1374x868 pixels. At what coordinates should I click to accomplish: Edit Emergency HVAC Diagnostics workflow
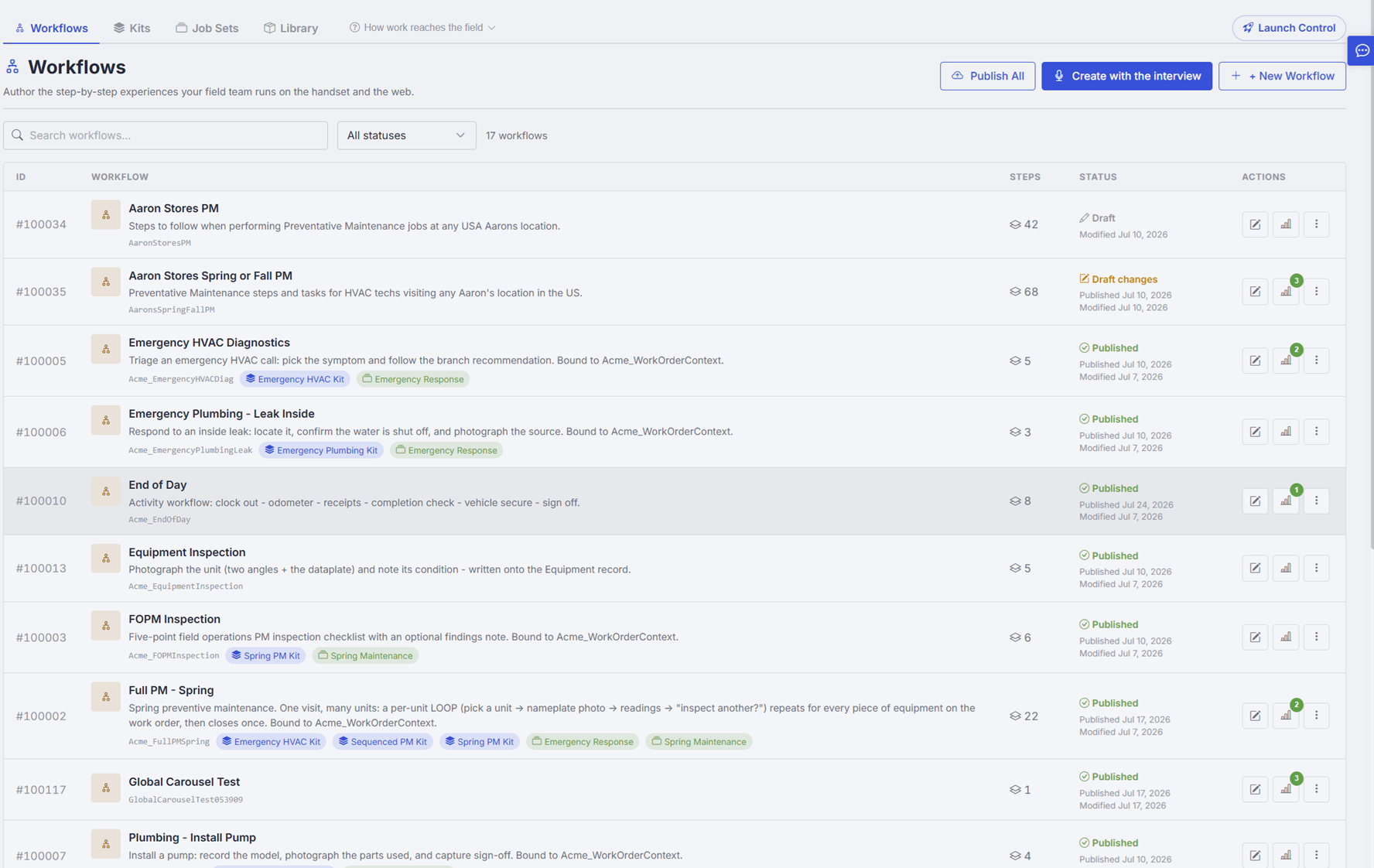[1255, 361]
